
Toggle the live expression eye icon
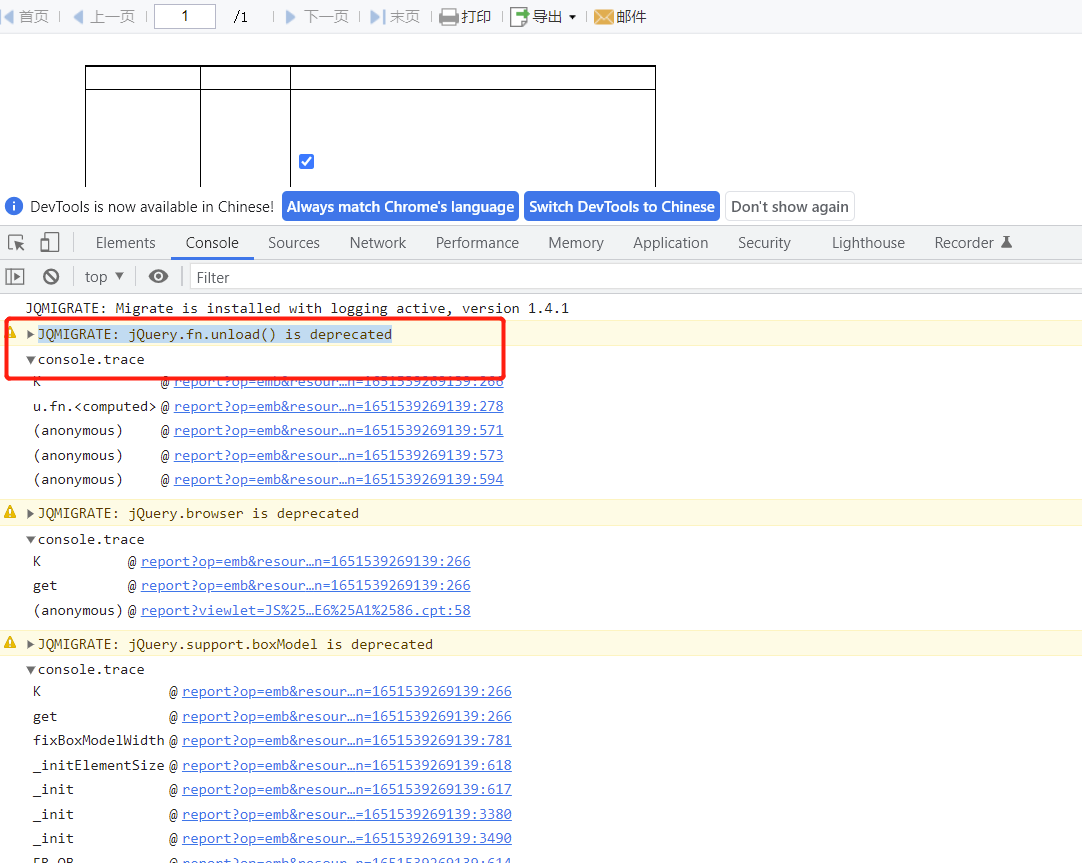(x=158, y=277)
